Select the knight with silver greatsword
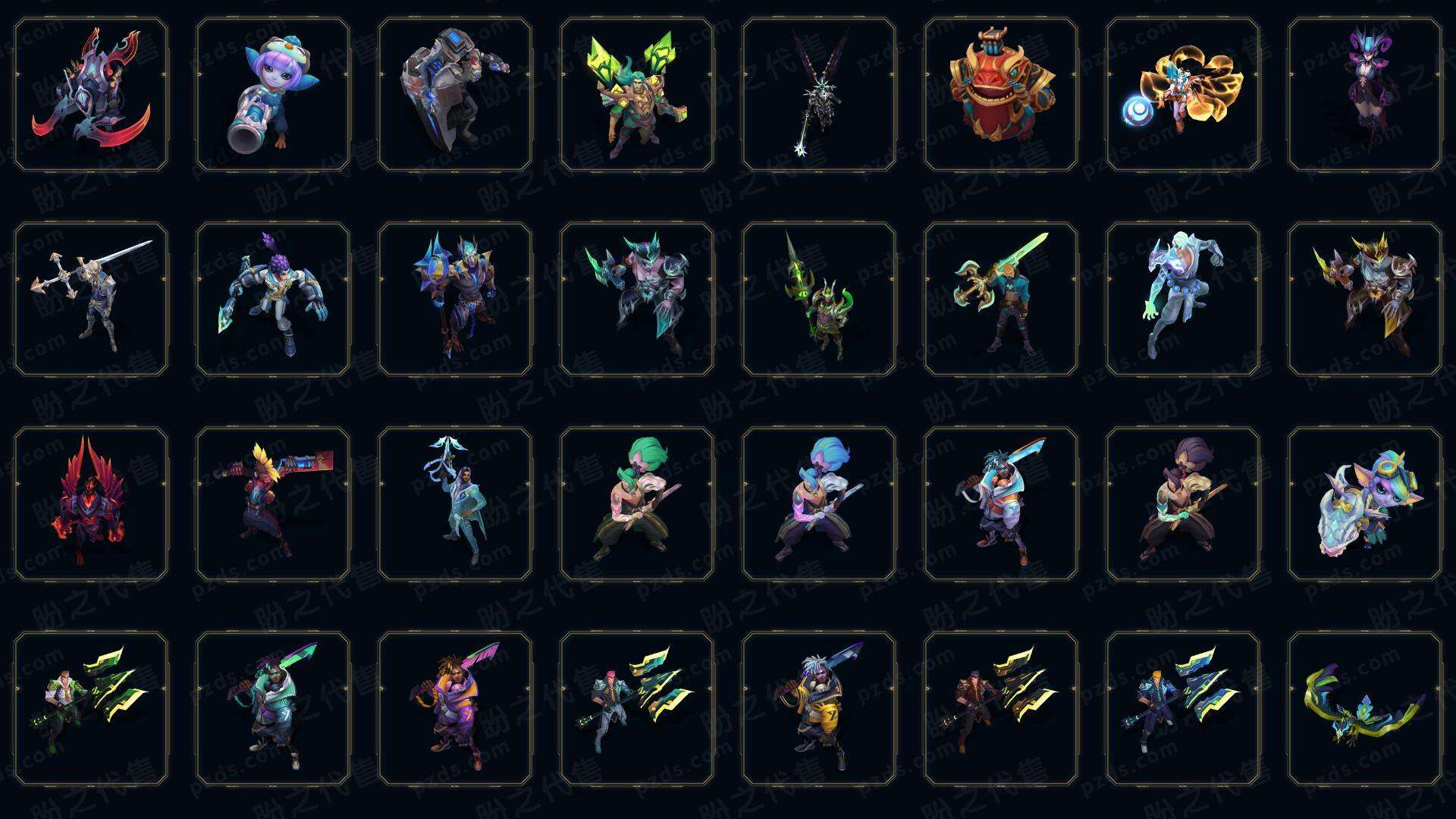This screenshot has height=819, width=1456. (x=91, y=299)
